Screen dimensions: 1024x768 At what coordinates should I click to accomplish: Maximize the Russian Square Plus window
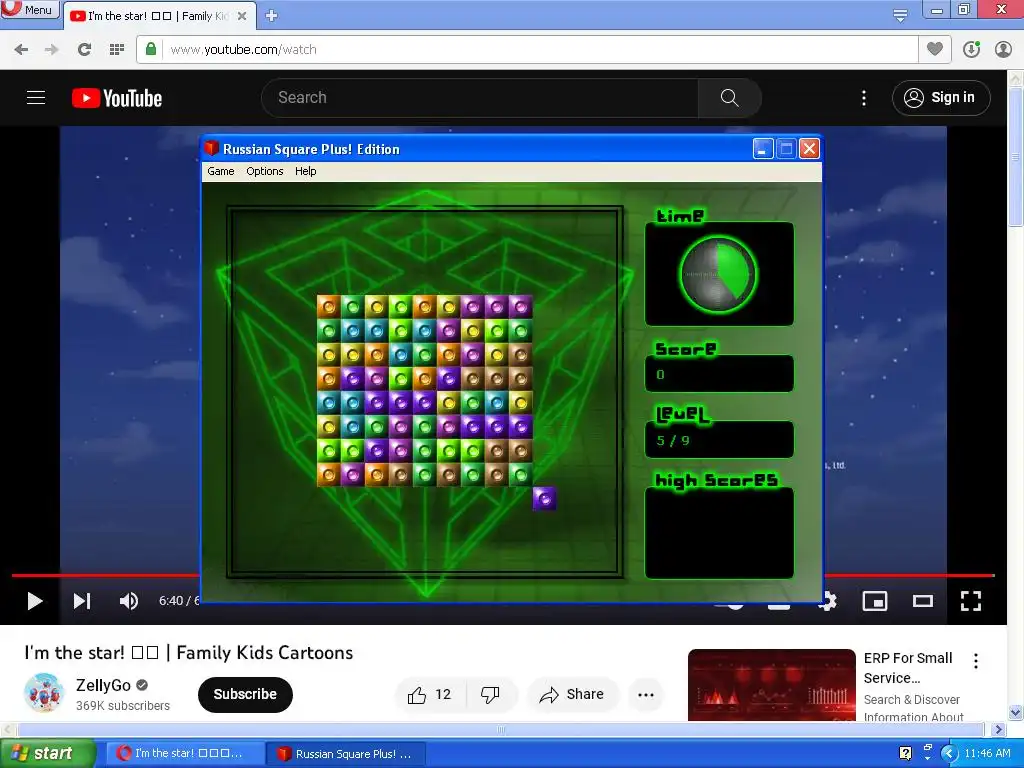(x=786, y=149)
